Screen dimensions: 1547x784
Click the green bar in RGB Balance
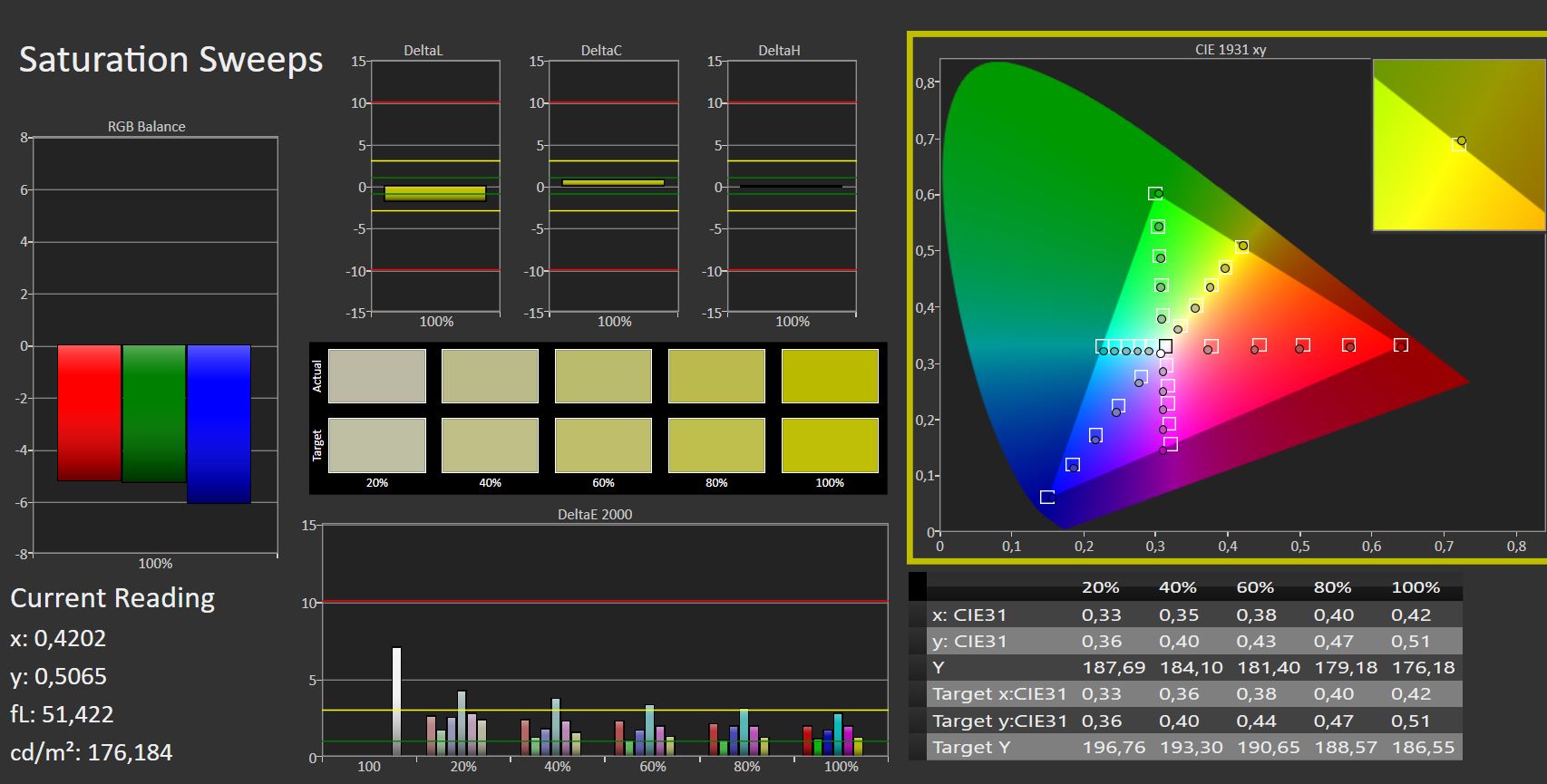point(153,413)
